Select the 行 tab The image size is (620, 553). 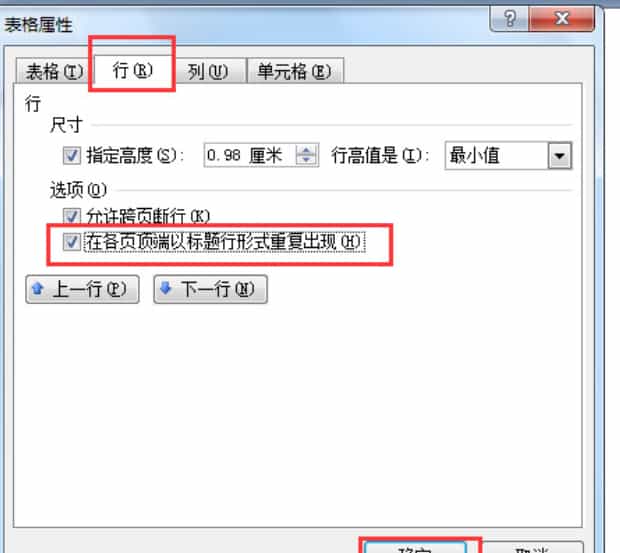(132, 70)
